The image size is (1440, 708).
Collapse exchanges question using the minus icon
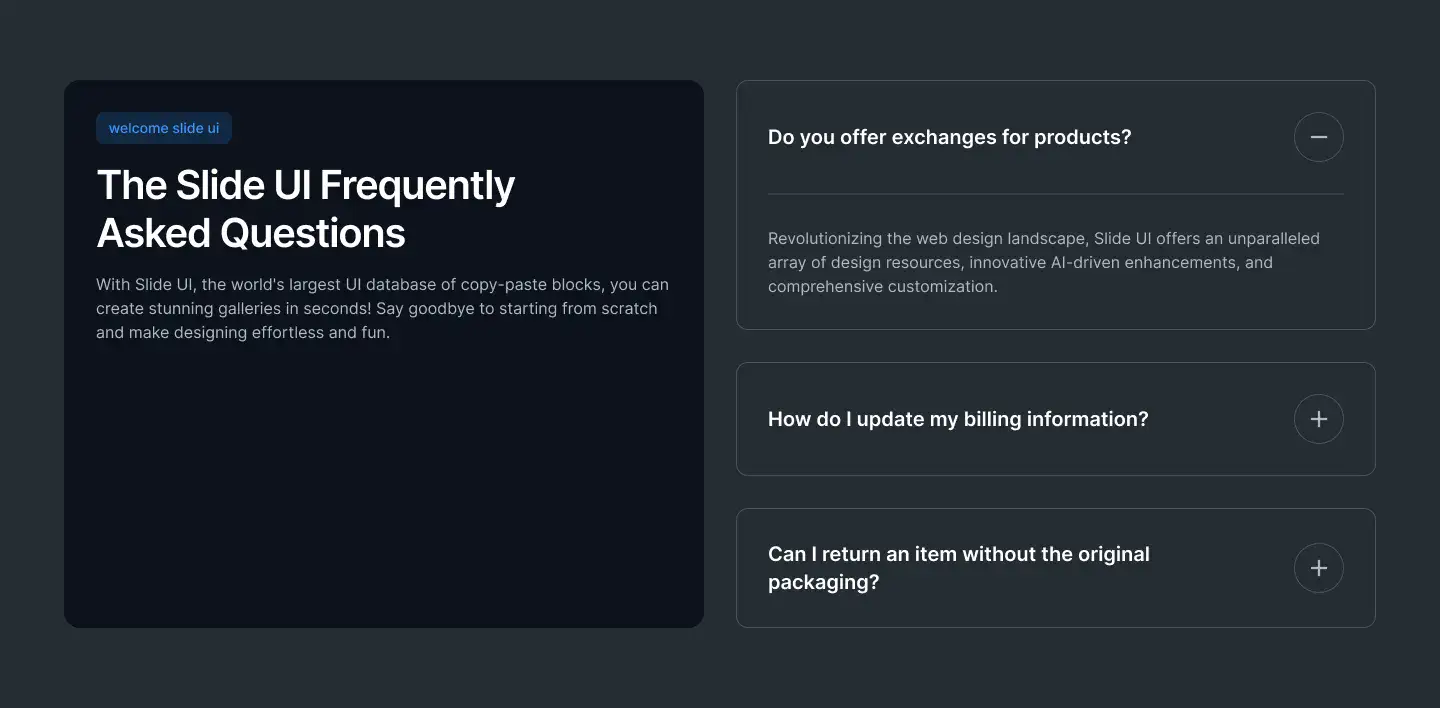[x=1318, y=137]
